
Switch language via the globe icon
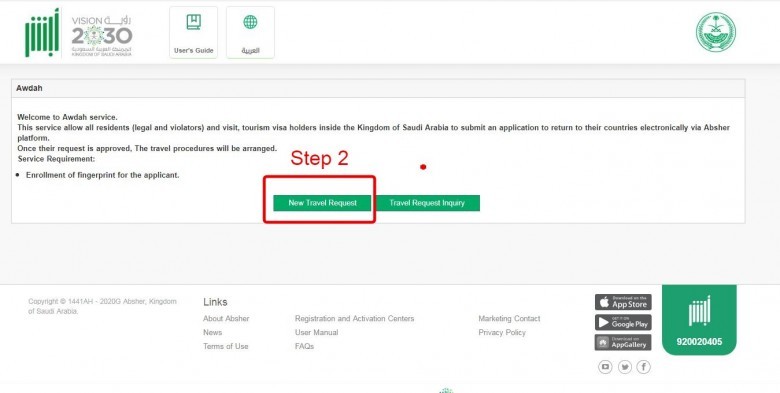pyautogui.click(x=250, y=22)
